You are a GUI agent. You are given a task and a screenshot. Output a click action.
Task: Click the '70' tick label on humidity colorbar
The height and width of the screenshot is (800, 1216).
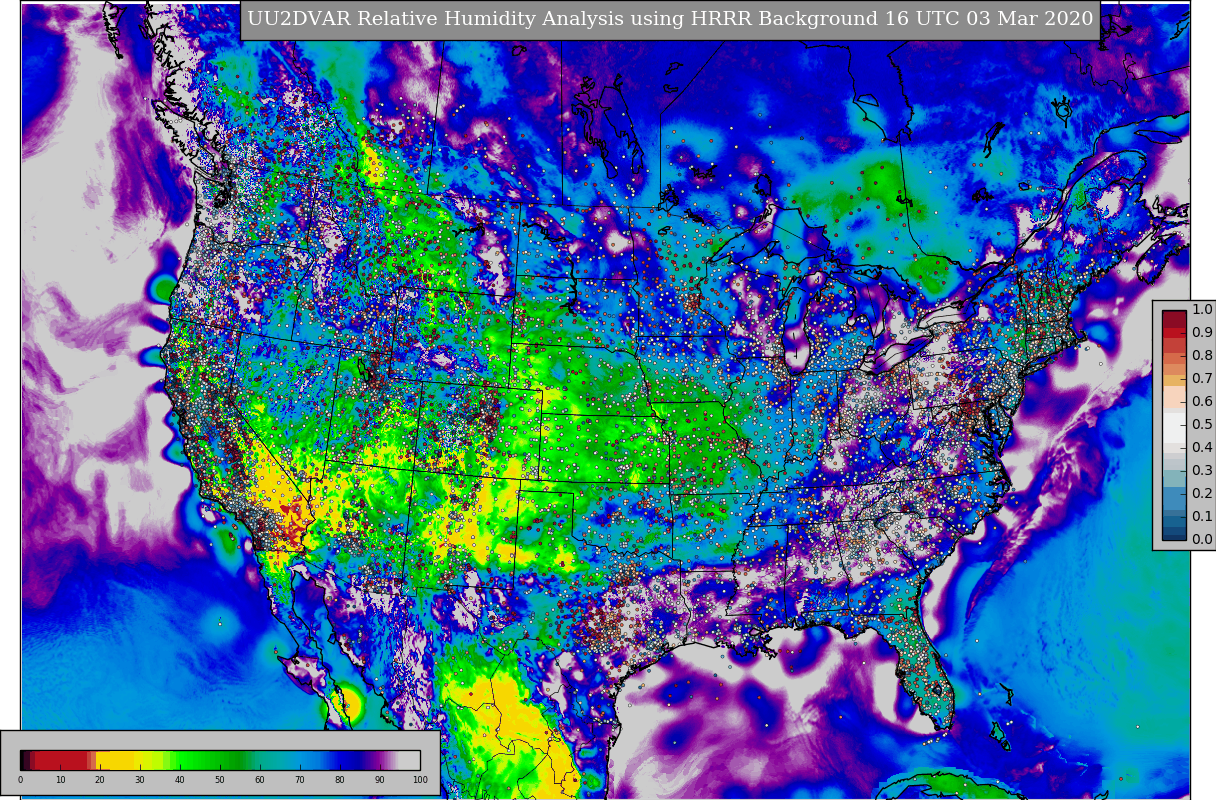(300, 779)
